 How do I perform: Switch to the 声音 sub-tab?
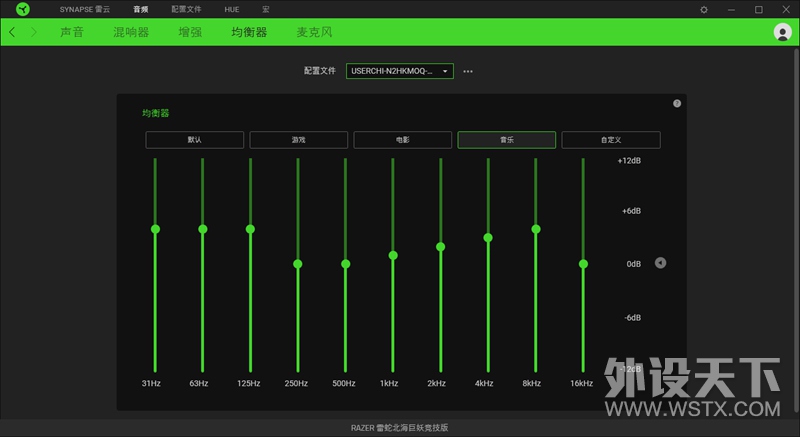(x=72, y=32)
